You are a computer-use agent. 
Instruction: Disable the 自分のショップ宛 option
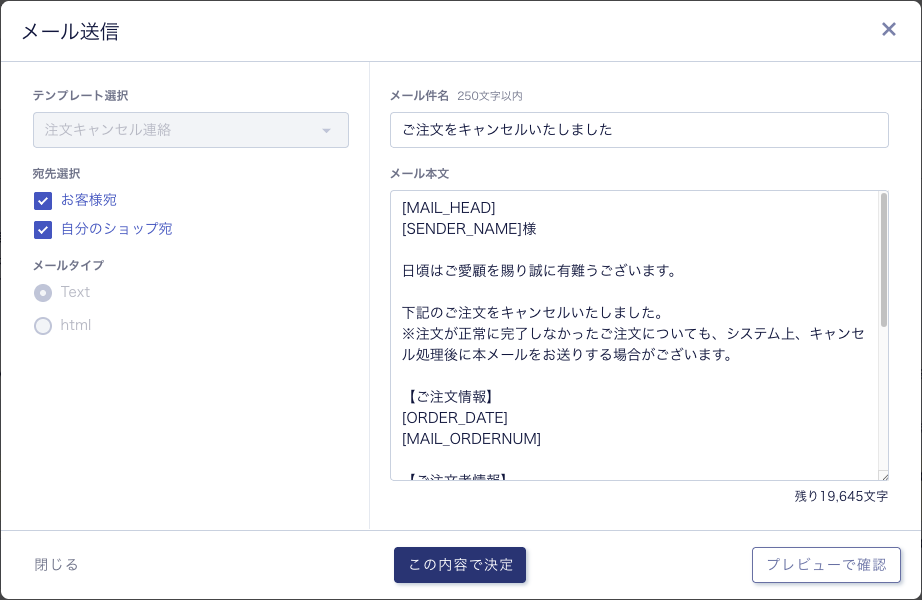[43, 230]
